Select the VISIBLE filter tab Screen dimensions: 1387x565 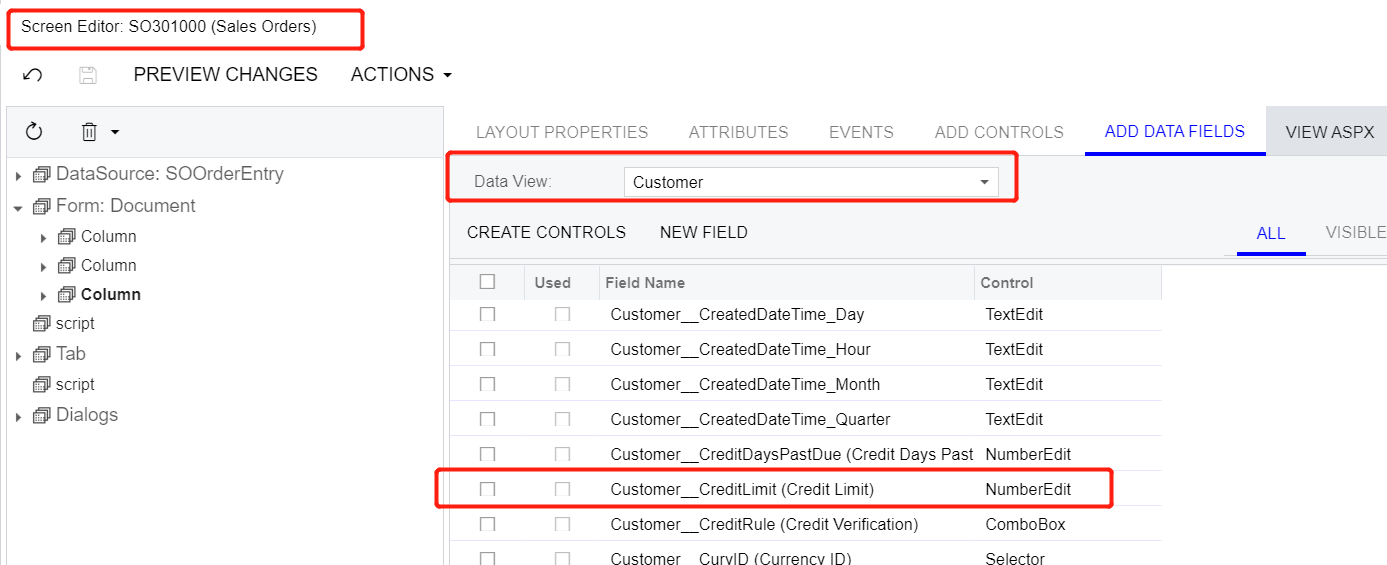[x=1356, y=232]
